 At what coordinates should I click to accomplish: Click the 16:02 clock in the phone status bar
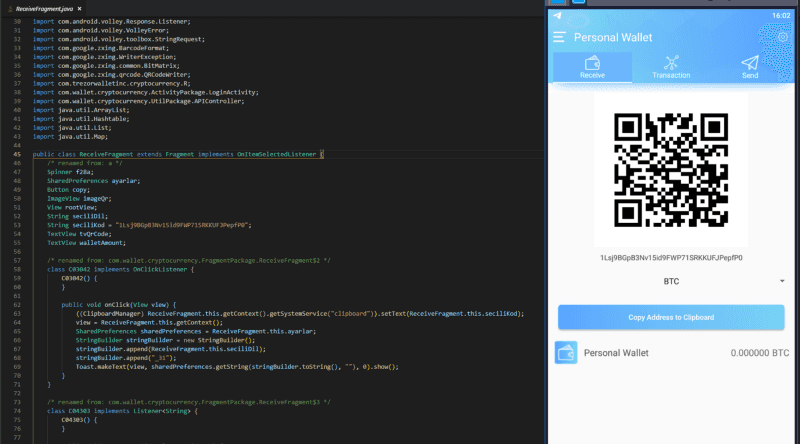781,16
